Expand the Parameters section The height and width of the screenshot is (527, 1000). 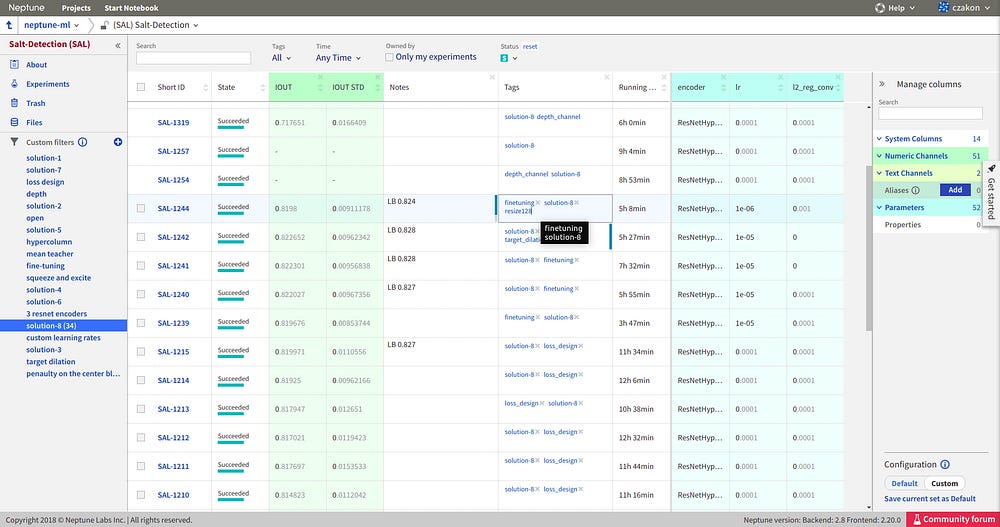(x=930, y=207)
